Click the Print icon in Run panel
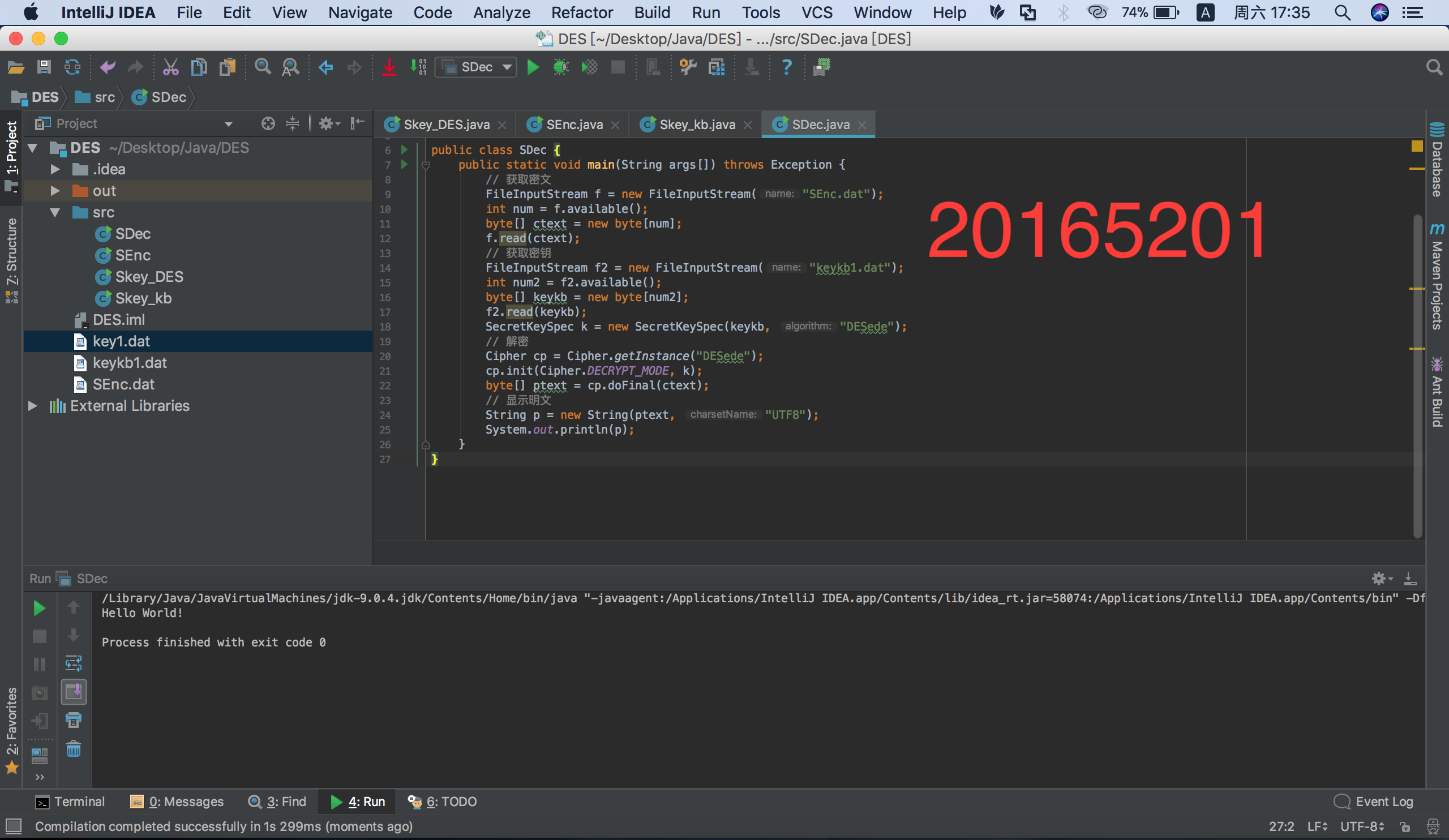This screenshot has width=1449, height=840. 74,721
